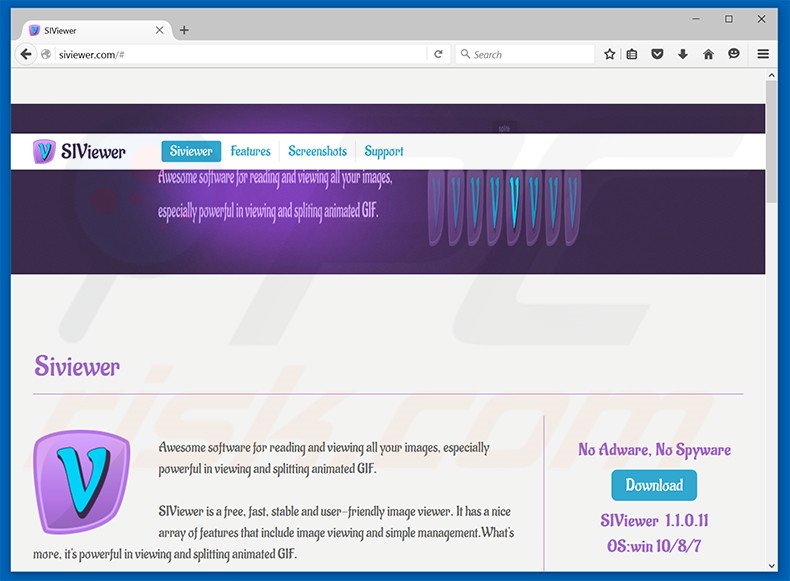
Task: Show bookmarks list icon
Action: point(632,54)
